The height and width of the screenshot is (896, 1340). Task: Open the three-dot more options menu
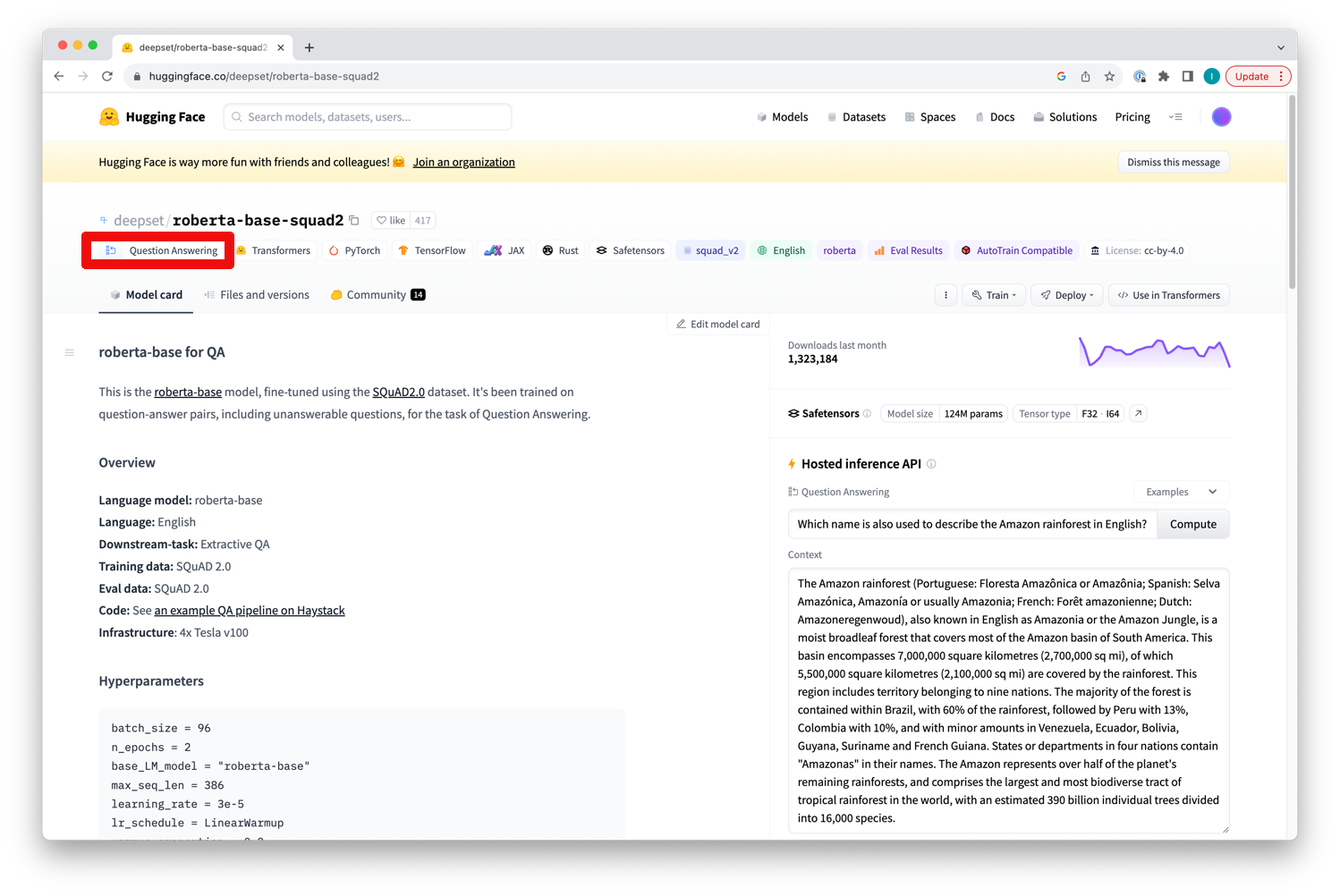click(x=946, y=295)
